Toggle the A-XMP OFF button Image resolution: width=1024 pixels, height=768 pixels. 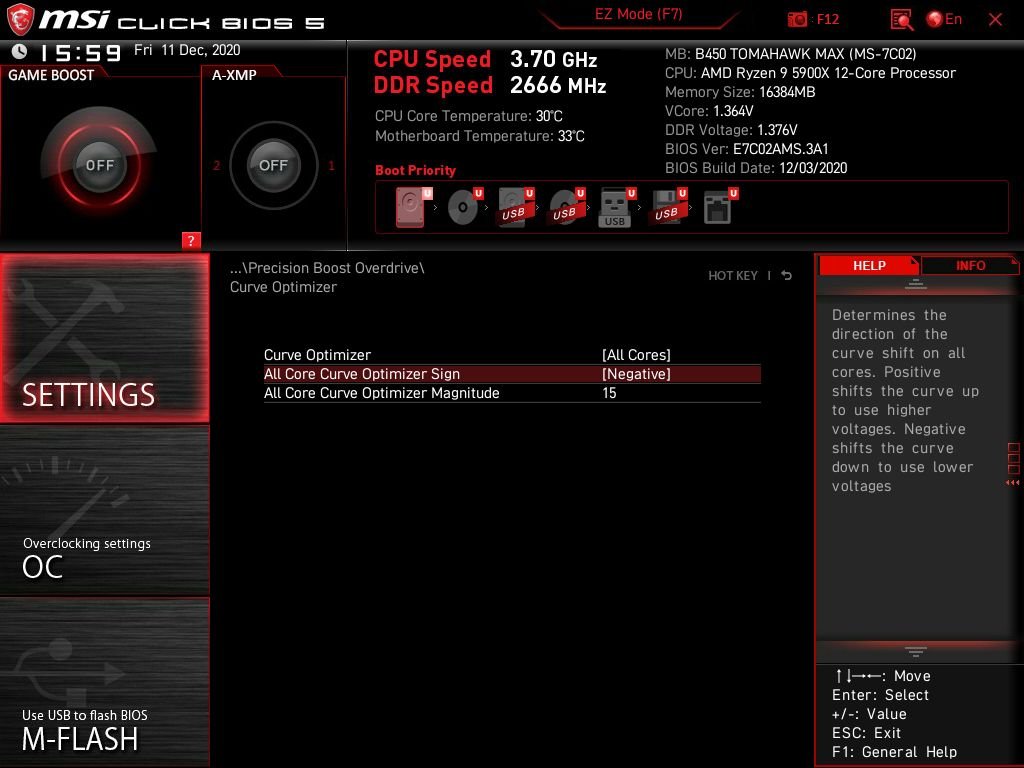point(273,165)
